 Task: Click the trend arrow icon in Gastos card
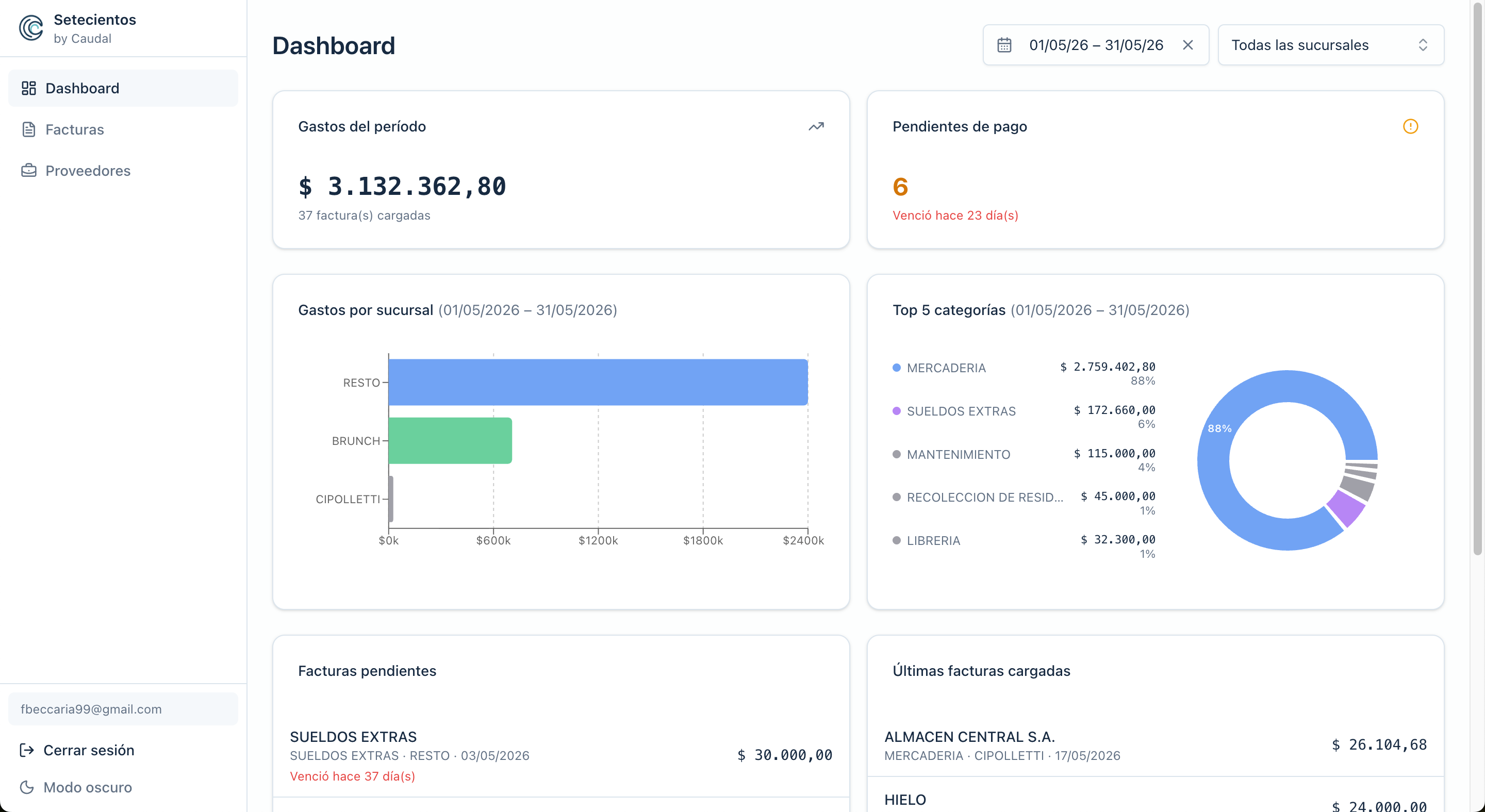(x=816, y=126)
